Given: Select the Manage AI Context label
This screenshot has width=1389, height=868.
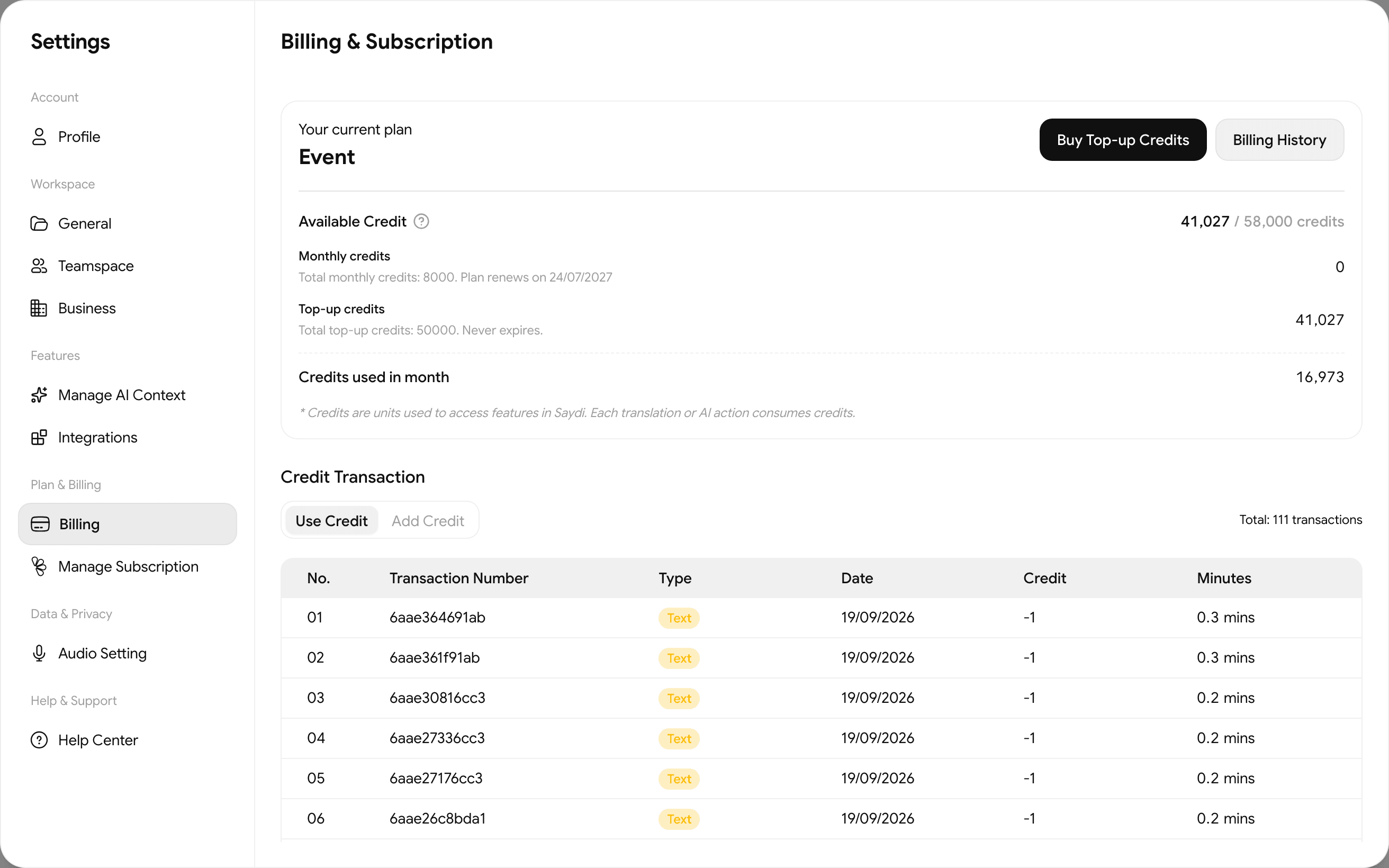Looking at the screenshot, I should (122, 395).
